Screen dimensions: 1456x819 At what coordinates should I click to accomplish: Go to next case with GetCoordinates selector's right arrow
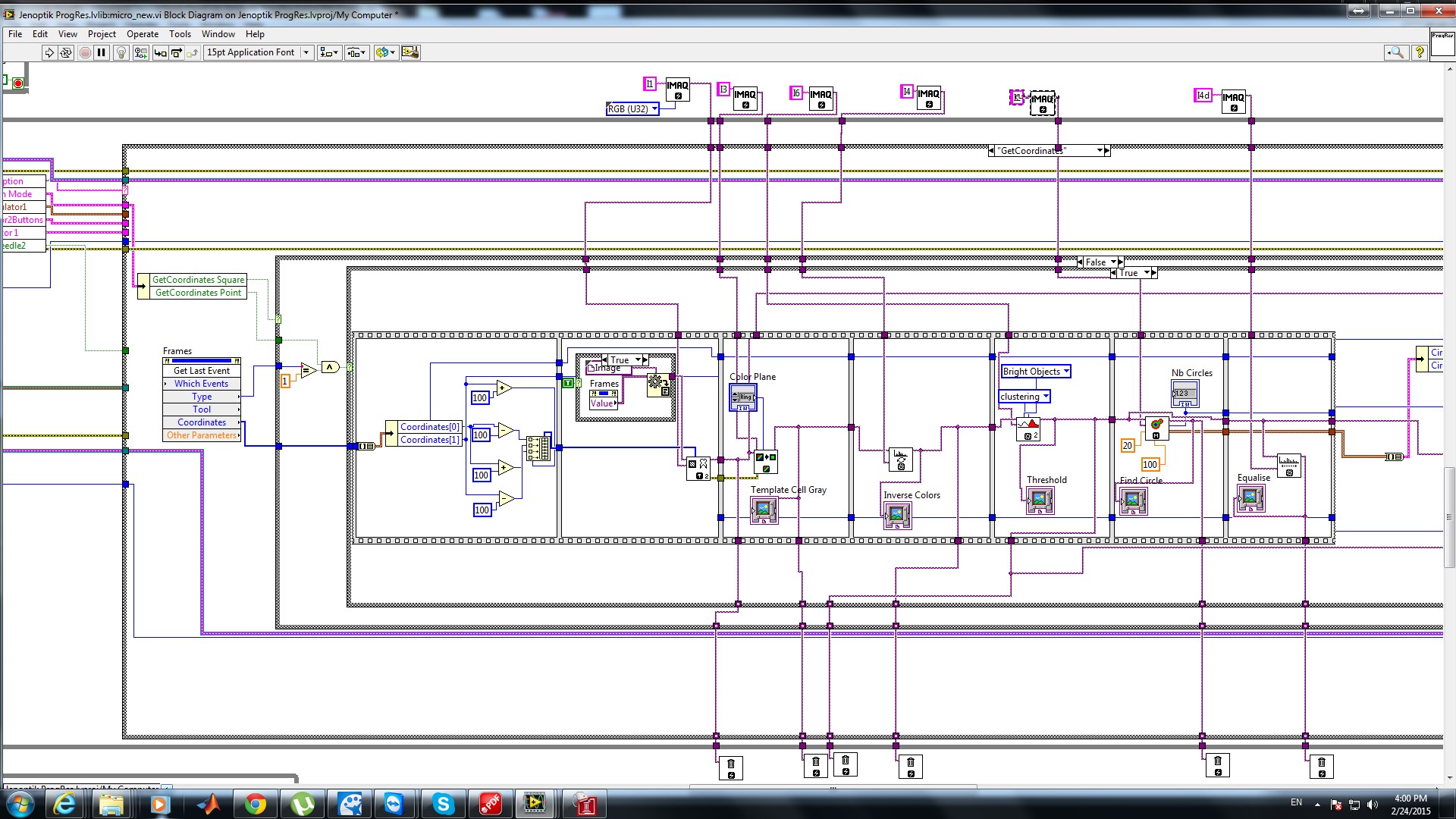(x=1107, y=151)
